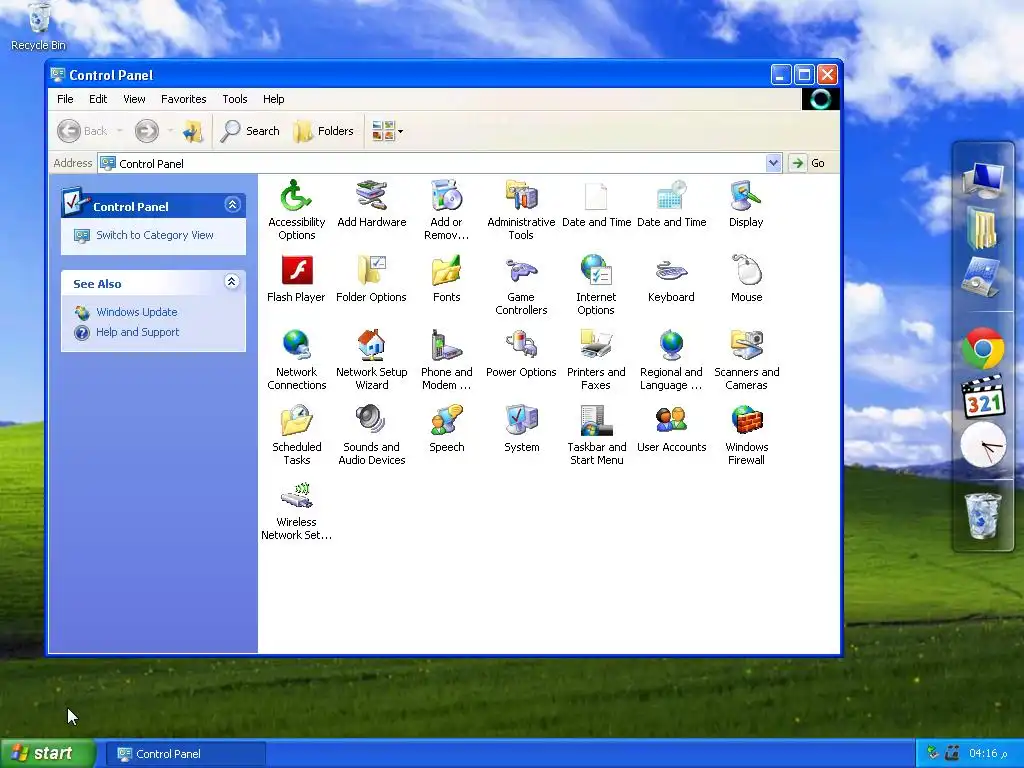Open the View menu
This screenshot has width=1024, height=768.
click(134, 99)
